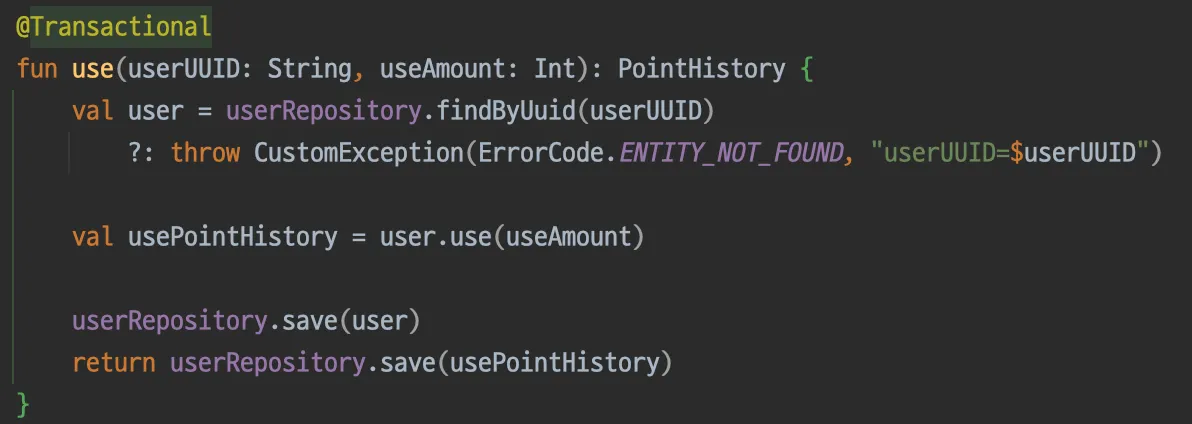Click usePointHistory argument in the return statement
1192x424 pixels.
(x=557, y=363)
